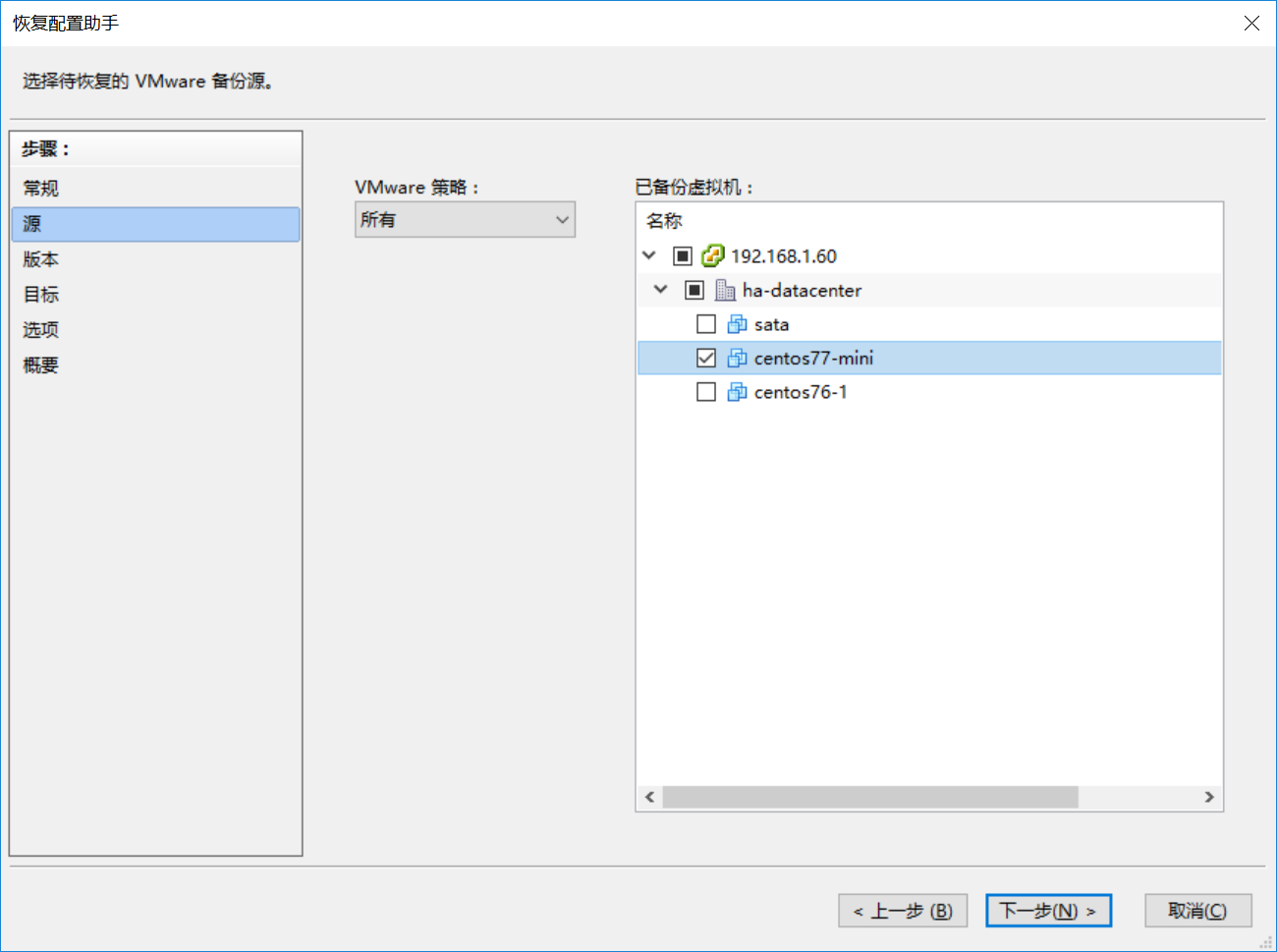The width and height of the screenshot is (1277, 952).
Task: Click the horizontal scrollbar right arrow
Action: point(1209,797)
